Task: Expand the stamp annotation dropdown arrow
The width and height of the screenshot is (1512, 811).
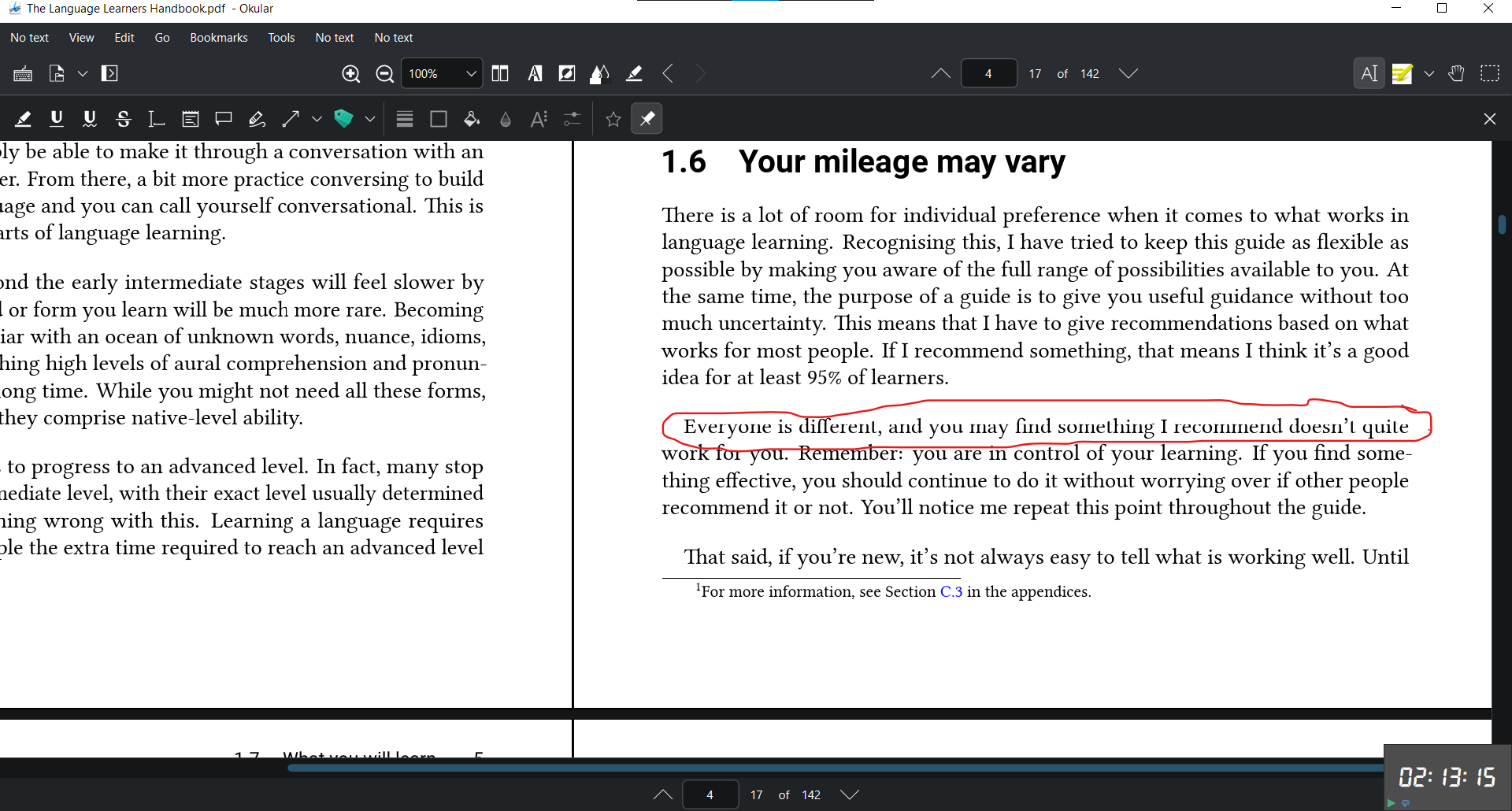Action: [369, 119]
